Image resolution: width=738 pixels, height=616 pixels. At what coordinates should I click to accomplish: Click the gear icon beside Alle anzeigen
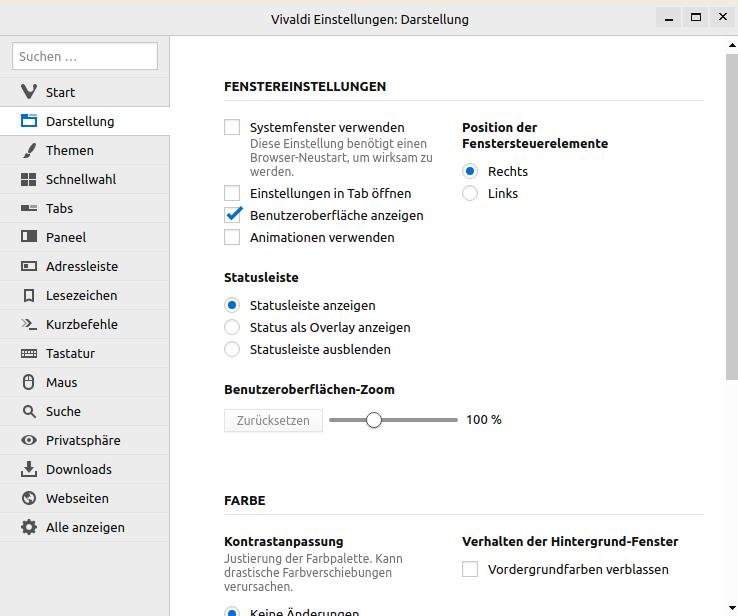pyautogui.click(x=29, y=527)
